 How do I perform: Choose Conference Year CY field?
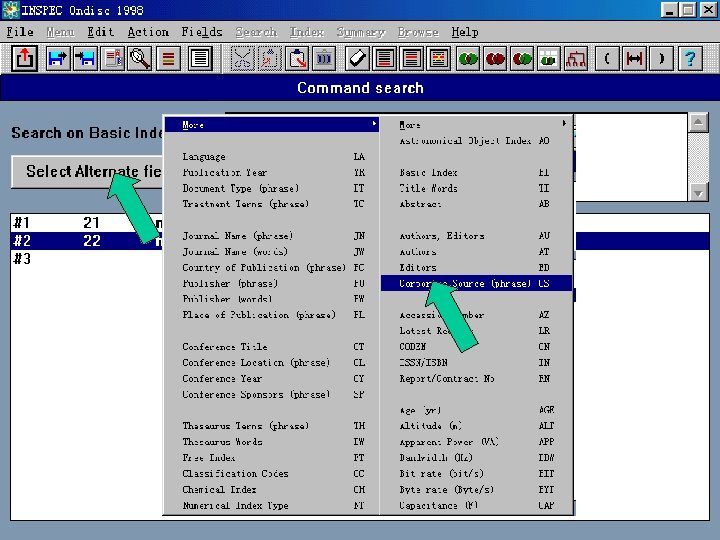point(272,378)
